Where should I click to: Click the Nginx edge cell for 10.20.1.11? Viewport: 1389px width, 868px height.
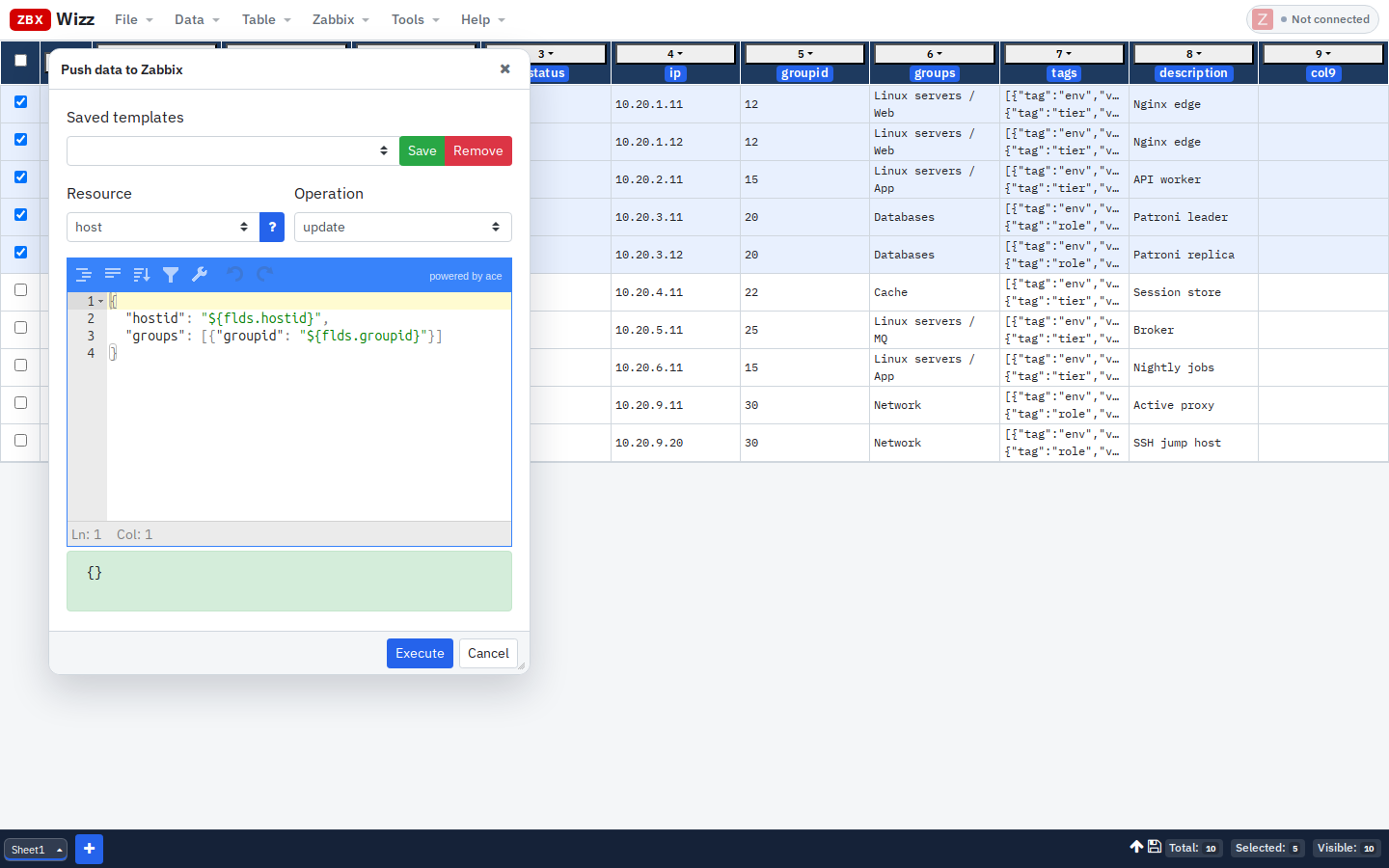coord(1193,104)
